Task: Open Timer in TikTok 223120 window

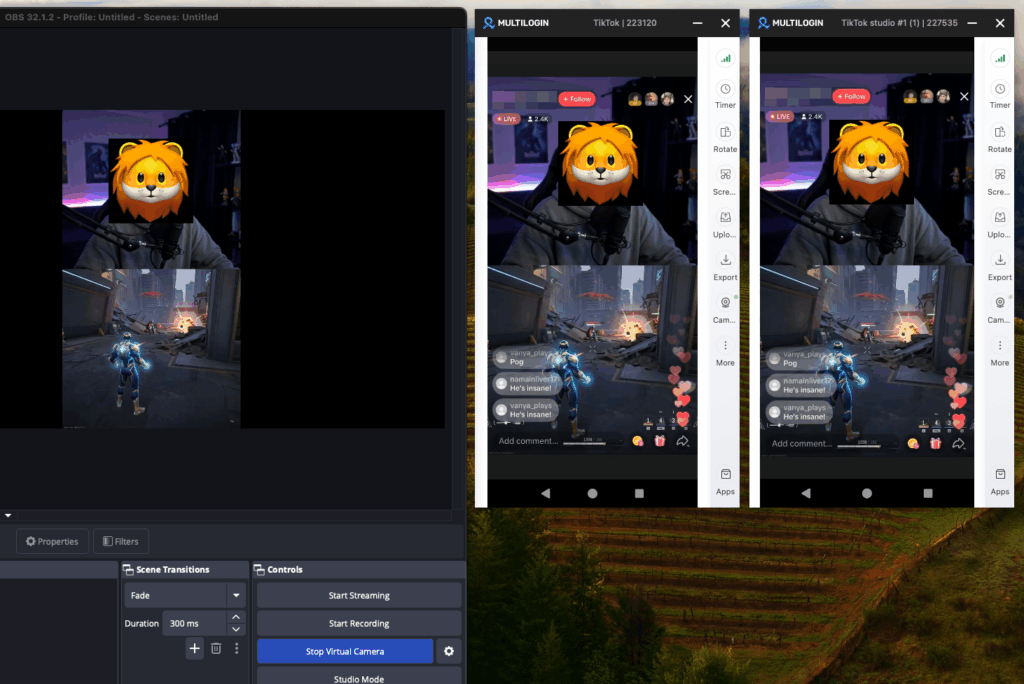Action: (725, 95)
